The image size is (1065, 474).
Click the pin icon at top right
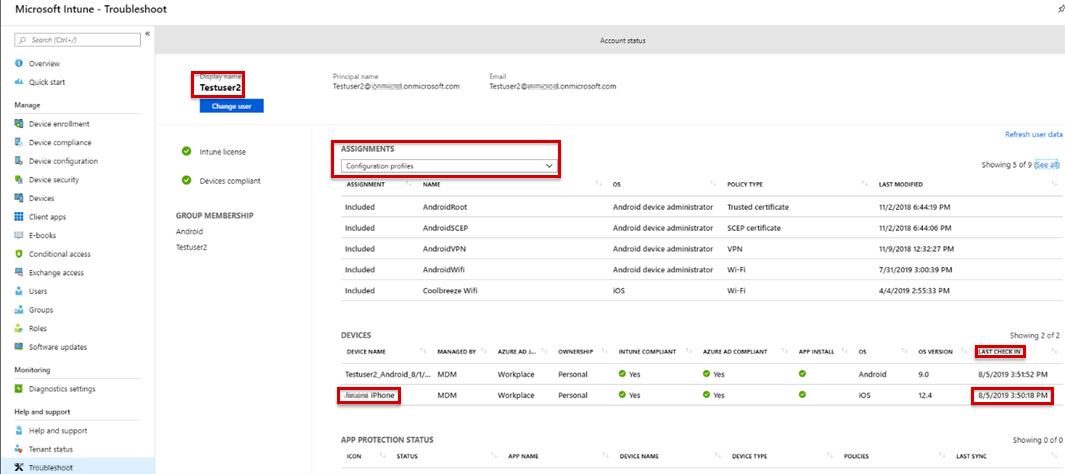click(1060, 9)
